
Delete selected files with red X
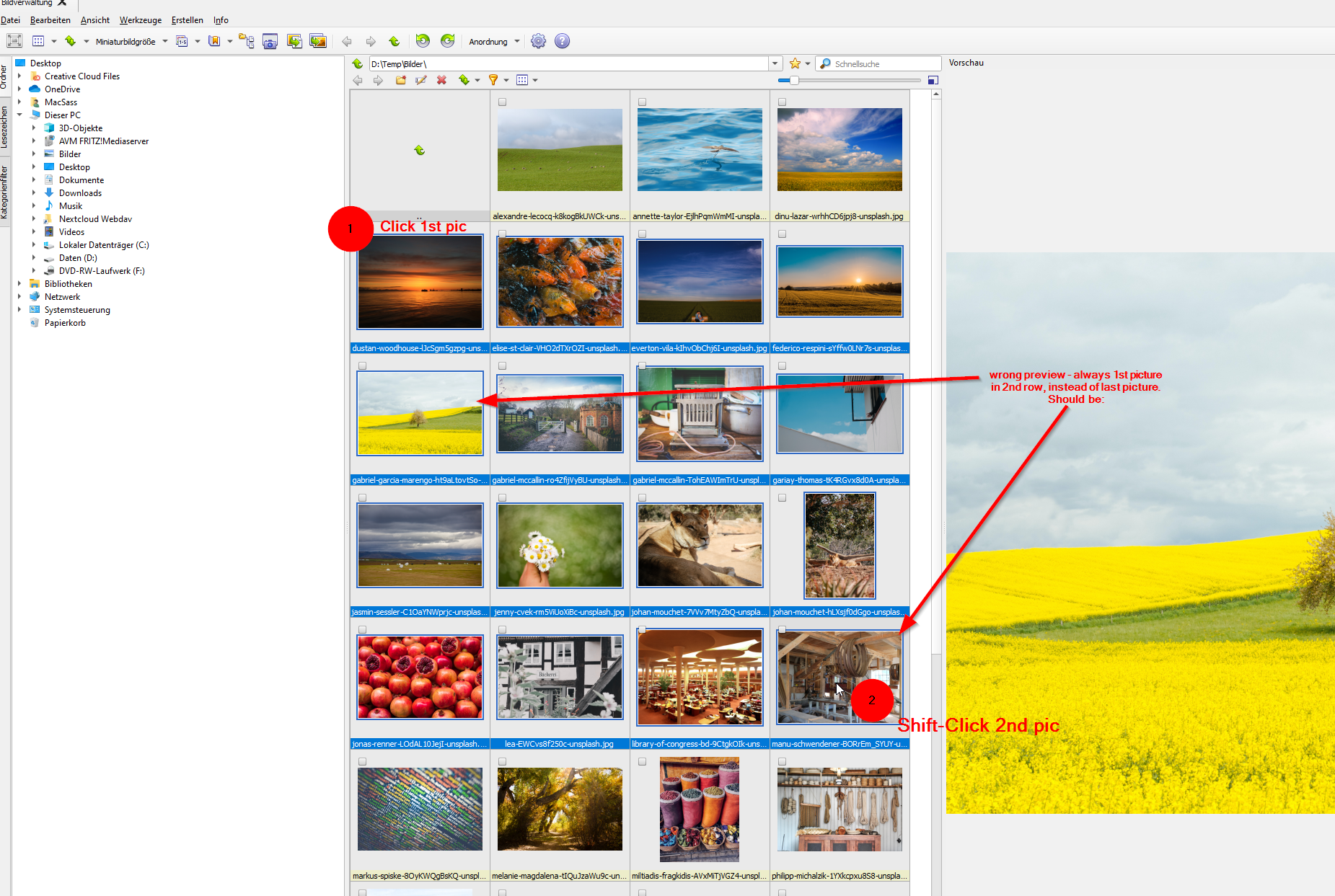coord(441,80)
